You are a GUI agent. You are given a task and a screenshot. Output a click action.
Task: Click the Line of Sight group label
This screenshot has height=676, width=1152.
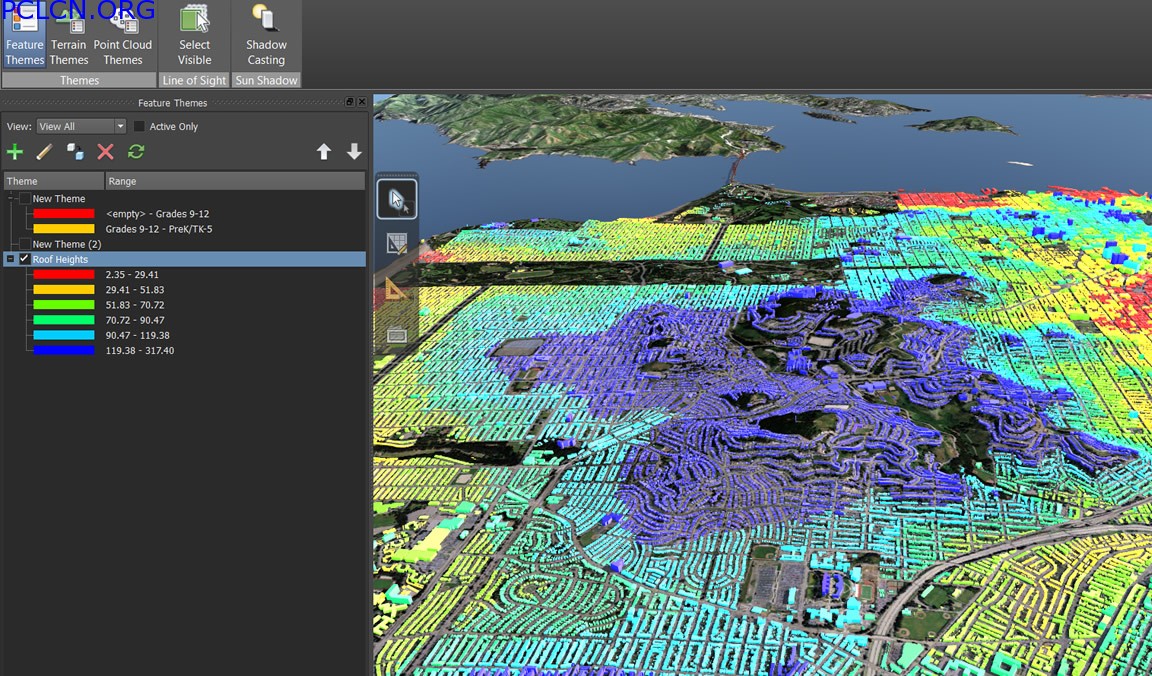click(194, 80)
